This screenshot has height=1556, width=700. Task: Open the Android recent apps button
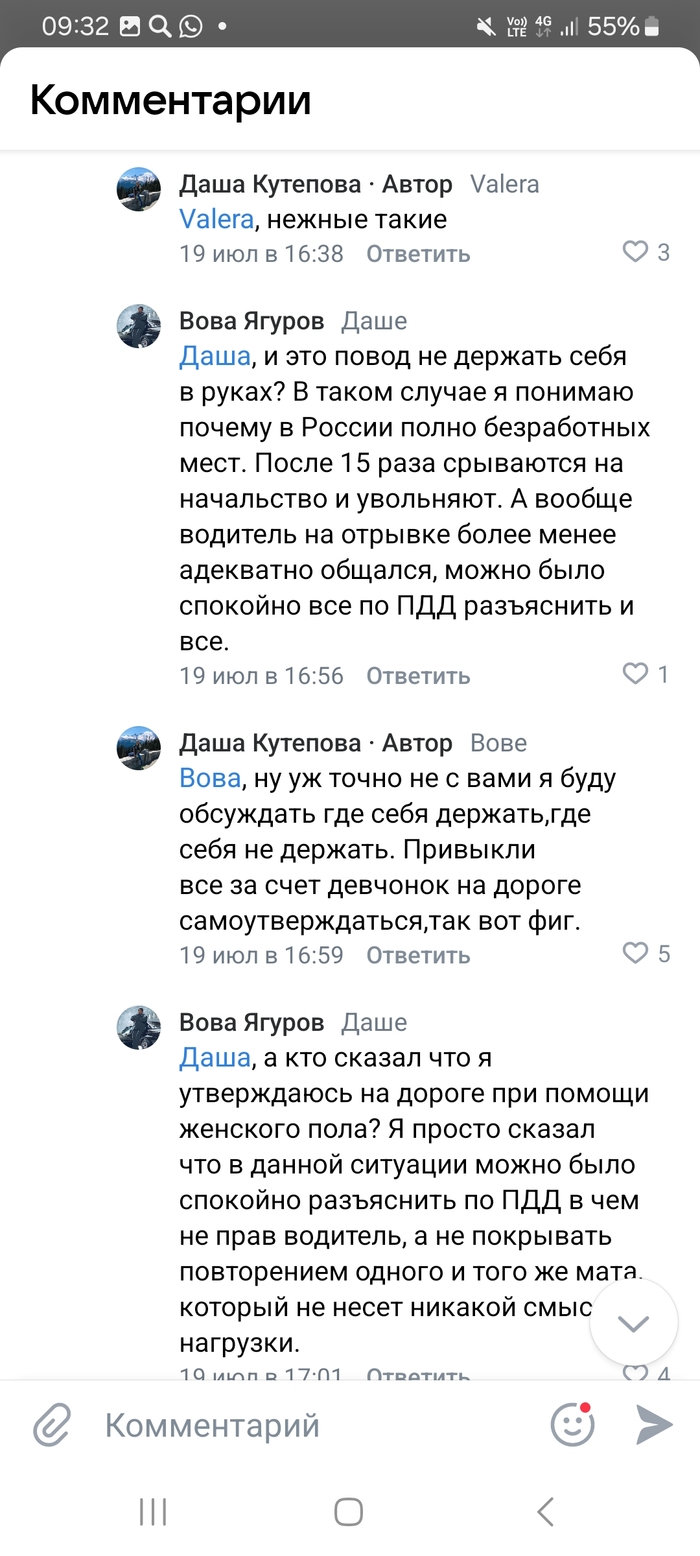(x=153, y=1511)
